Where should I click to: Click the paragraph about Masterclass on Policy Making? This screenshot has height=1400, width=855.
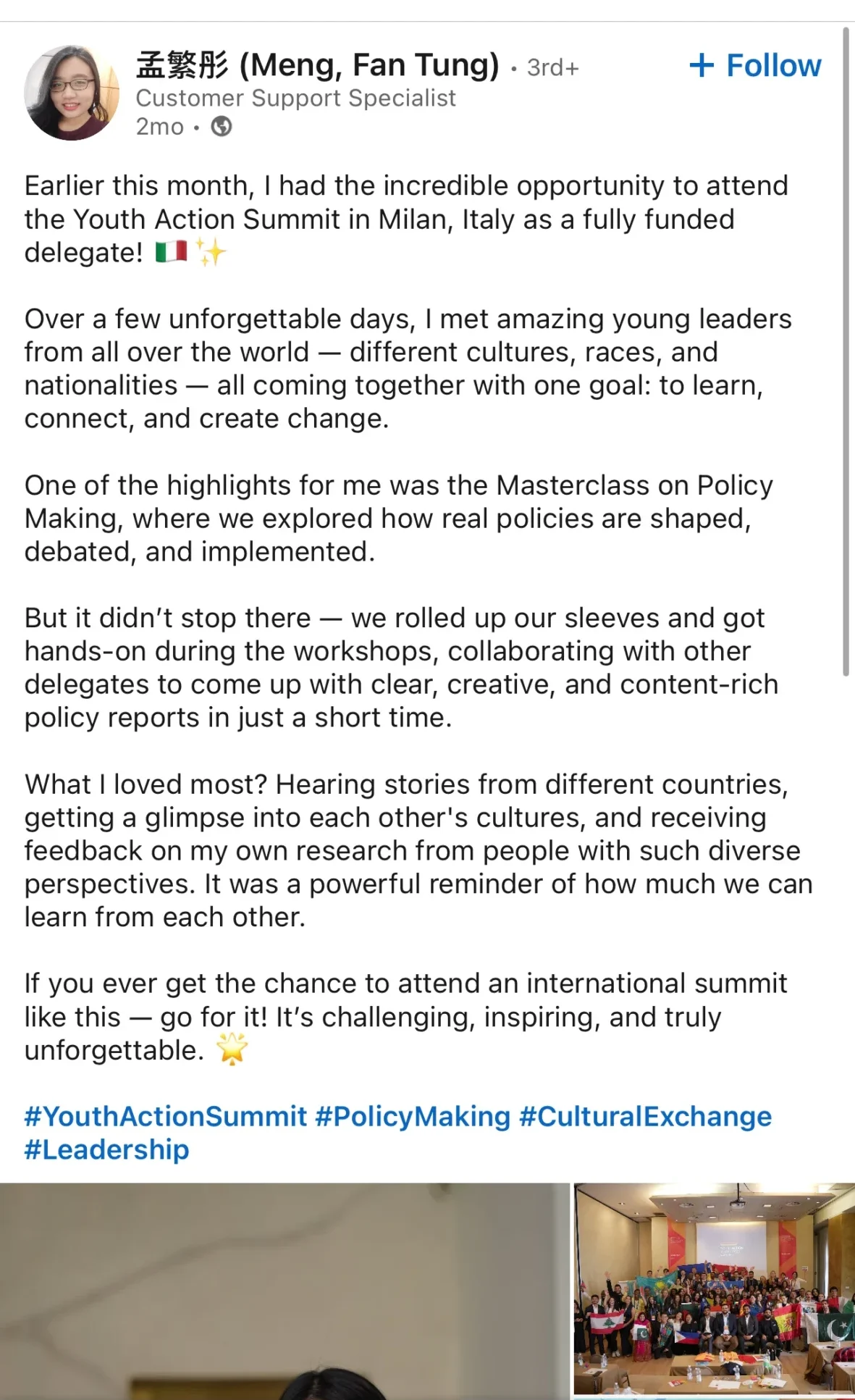398,519
